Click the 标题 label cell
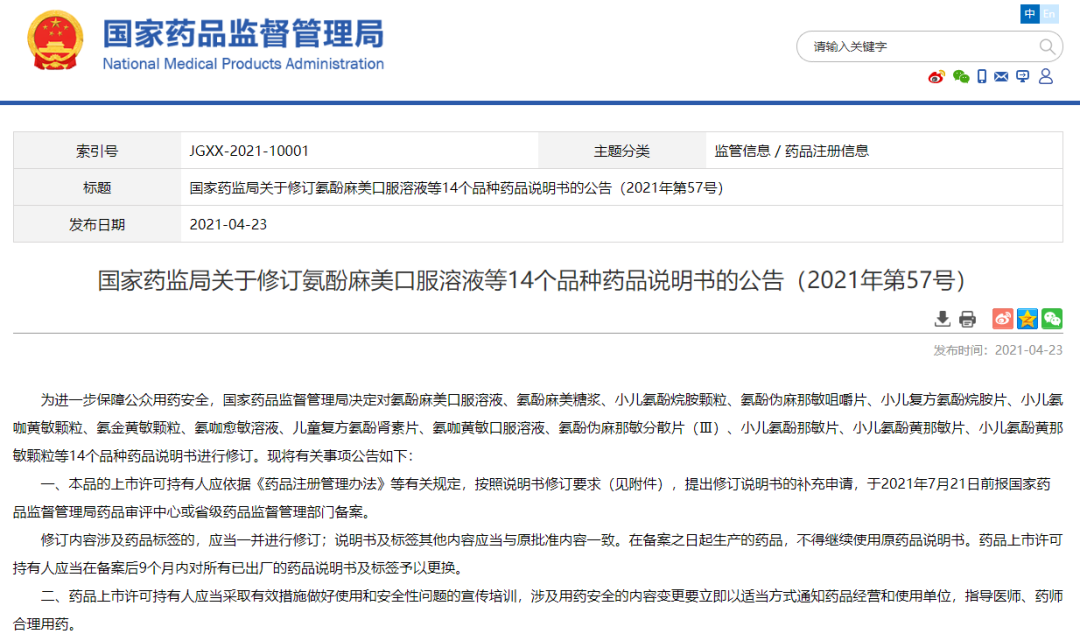 [x=97, y=187]
